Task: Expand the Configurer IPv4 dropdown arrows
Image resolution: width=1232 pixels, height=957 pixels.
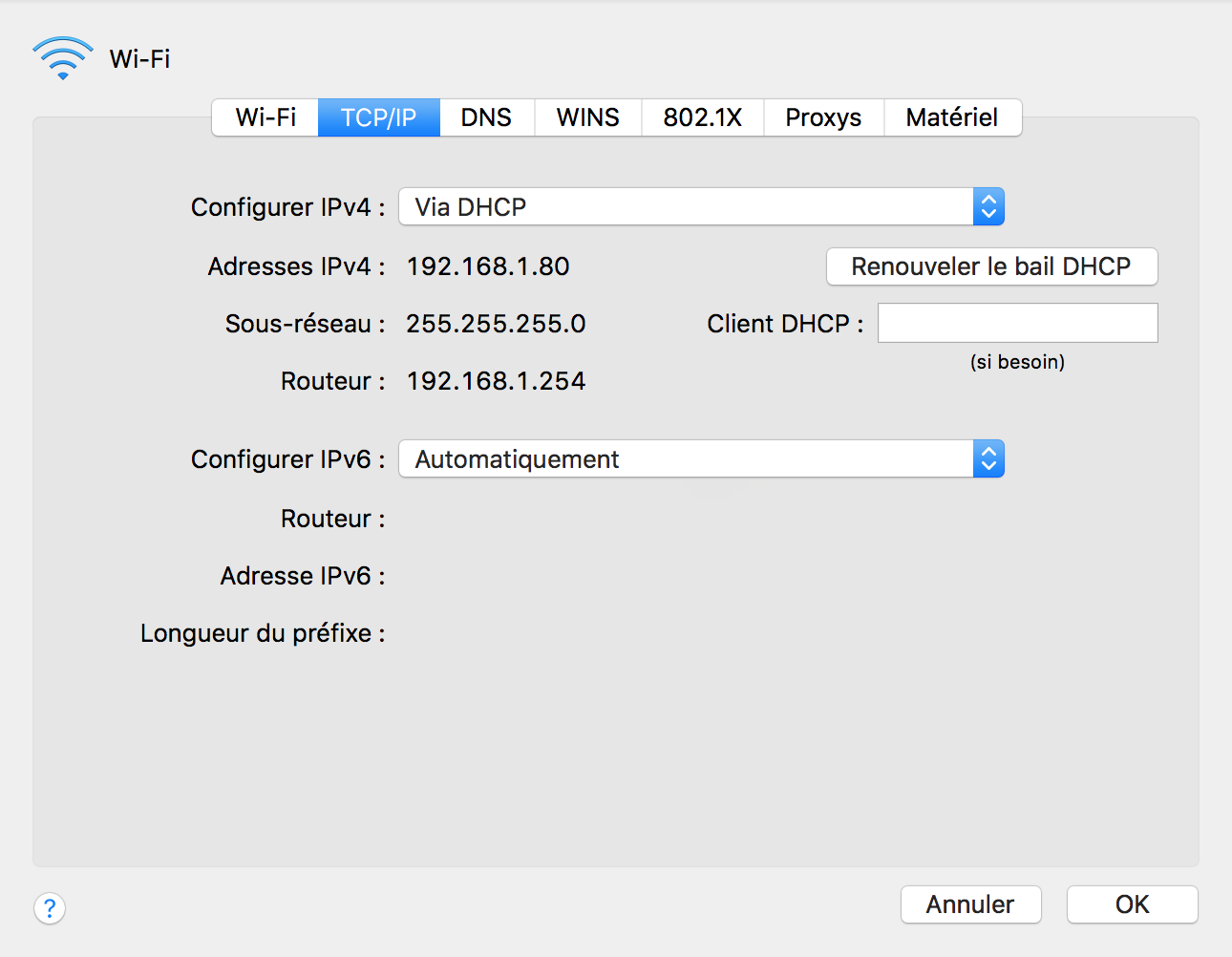Action: pos(988,206)
